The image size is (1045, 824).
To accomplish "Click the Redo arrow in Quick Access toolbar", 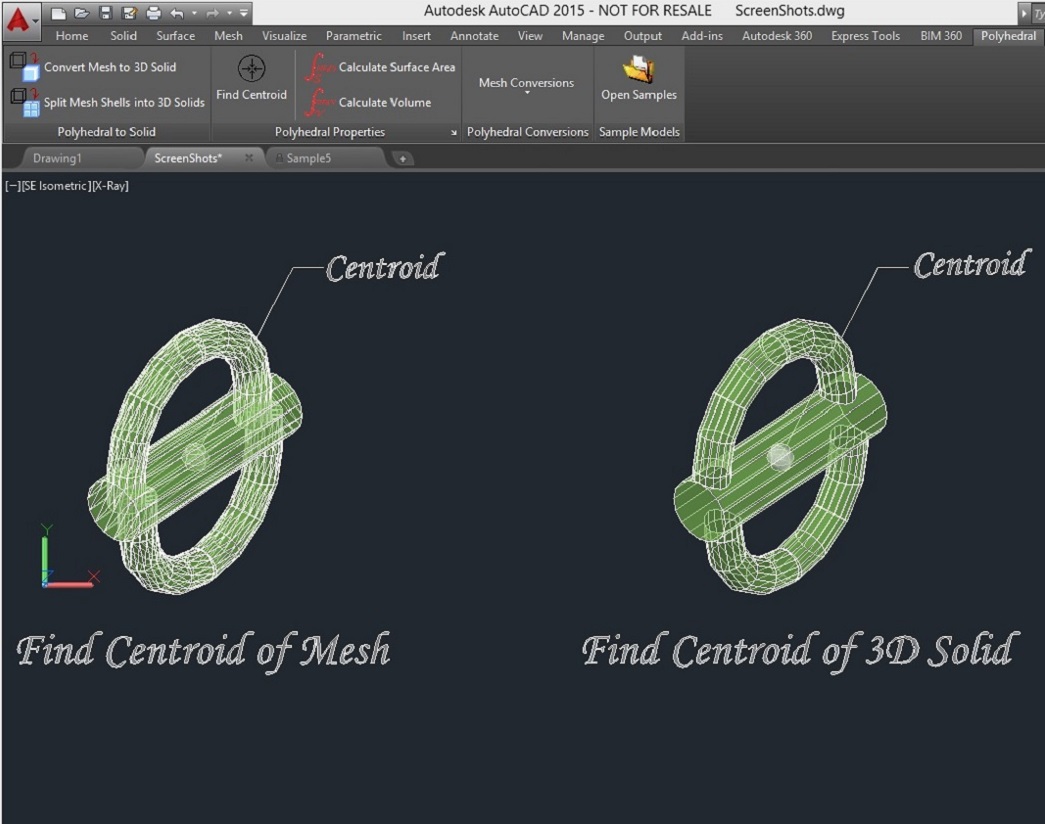I will (212, 13).
